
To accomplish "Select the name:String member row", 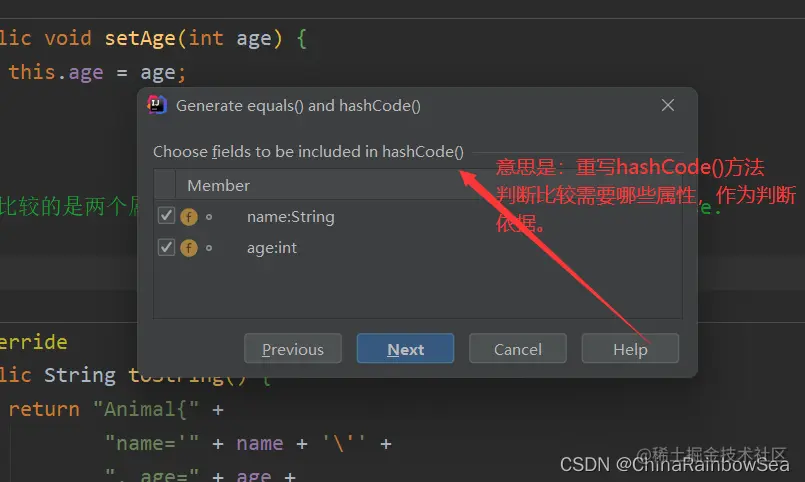I will 418,217.
